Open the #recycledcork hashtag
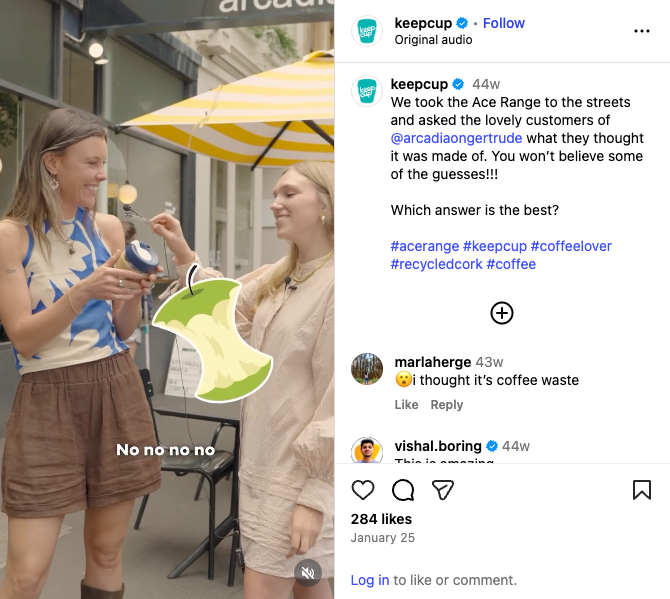The height and width of the screenshot is (599, 670). (x=436, y=264)
